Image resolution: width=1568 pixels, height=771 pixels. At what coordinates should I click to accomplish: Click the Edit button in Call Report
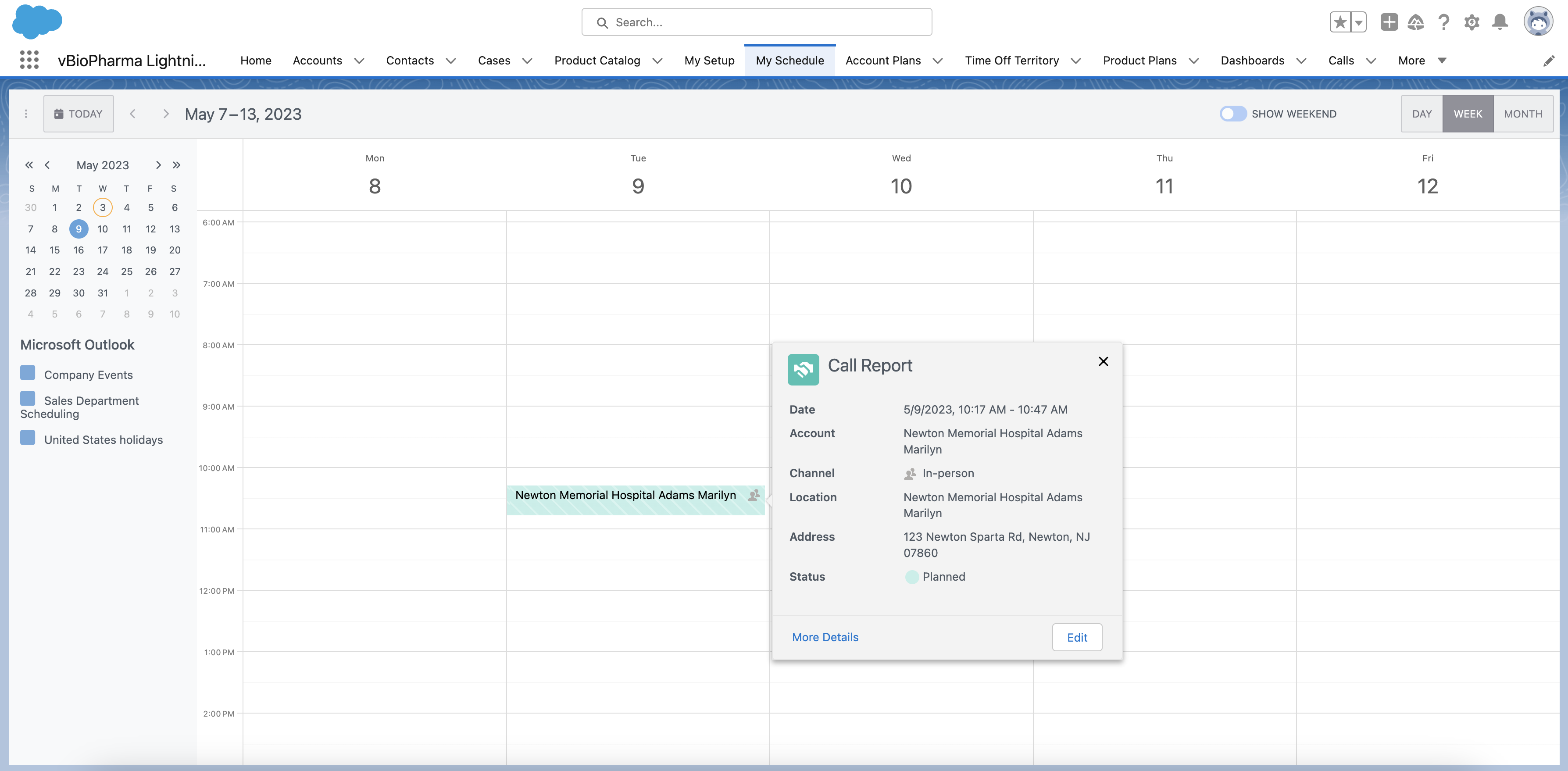coord(1076,637)
